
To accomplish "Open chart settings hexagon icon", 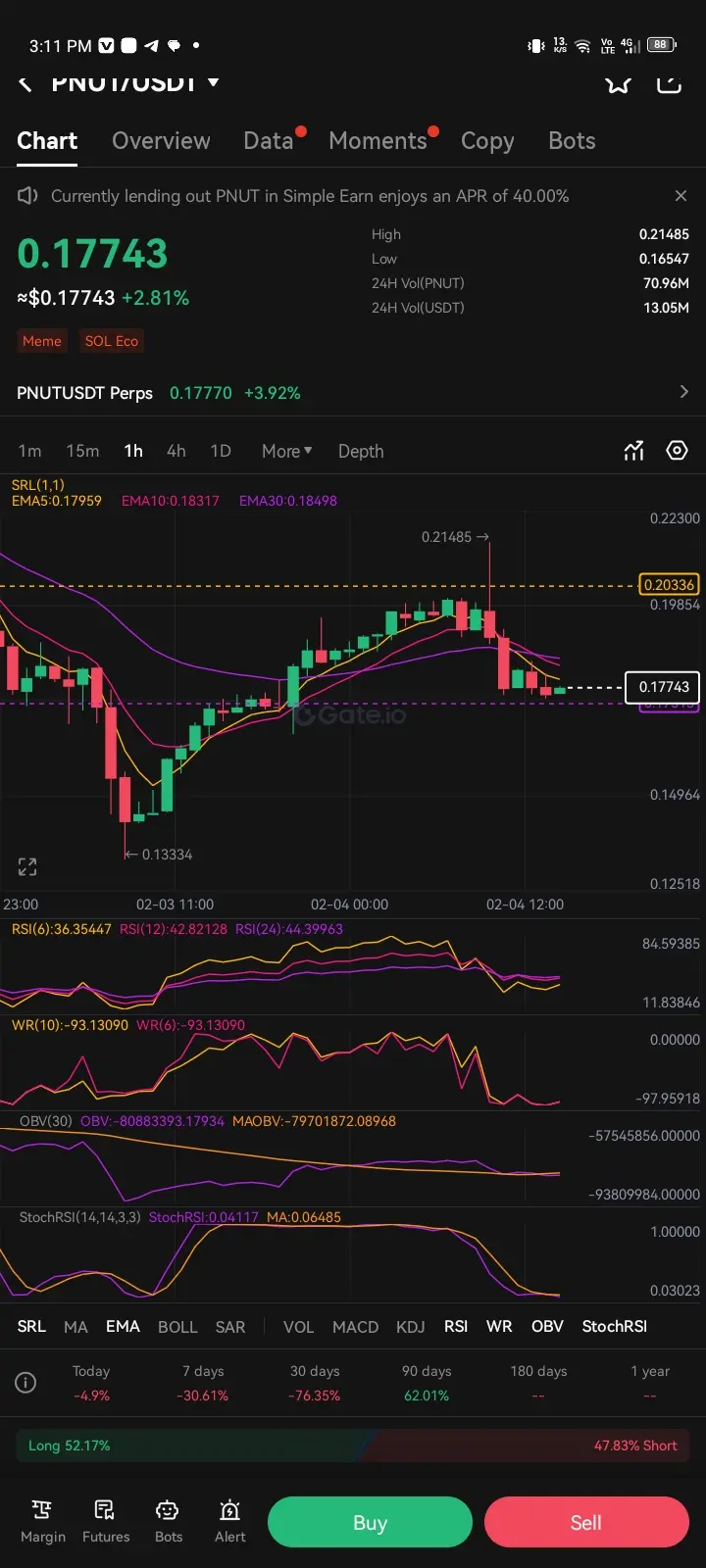I will click(x=678, y=451).
